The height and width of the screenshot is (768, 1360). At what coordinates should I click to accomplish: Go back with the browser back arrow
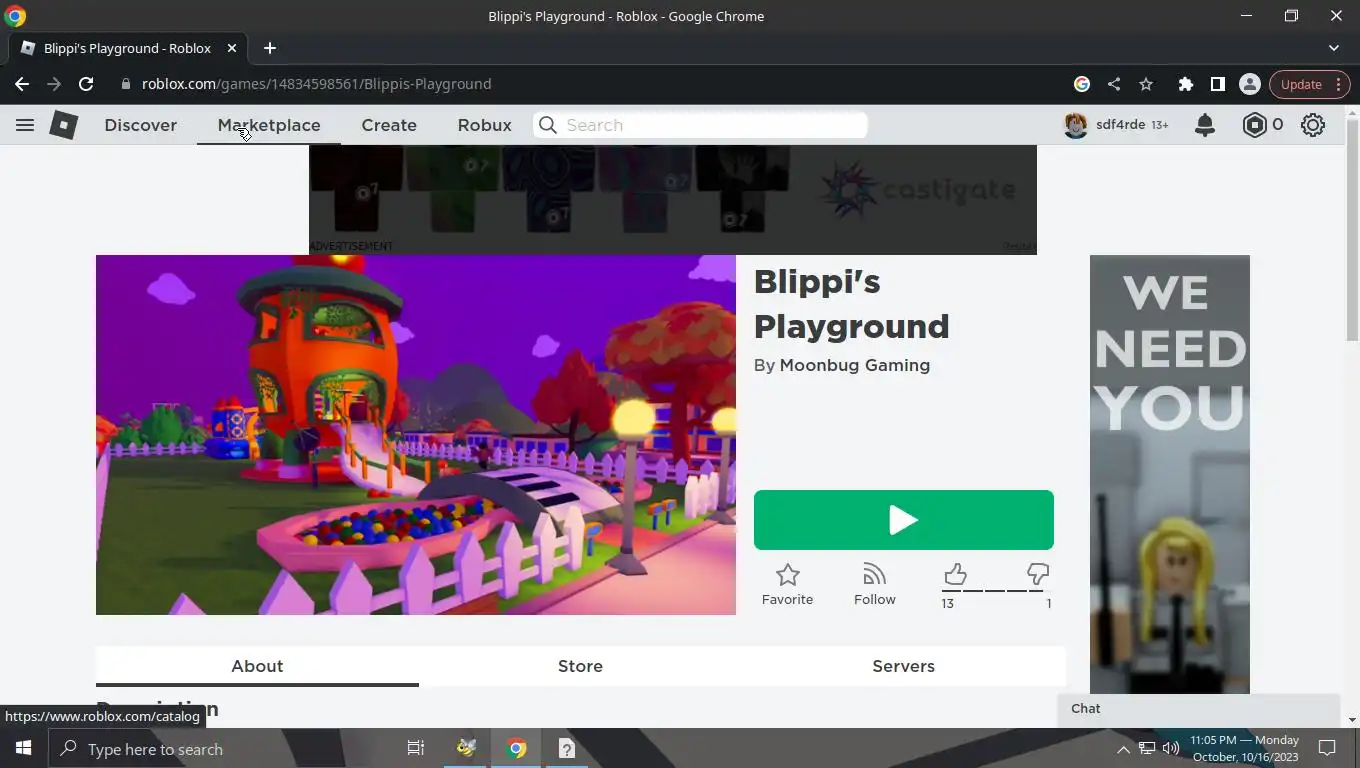(x=22, y=84)
